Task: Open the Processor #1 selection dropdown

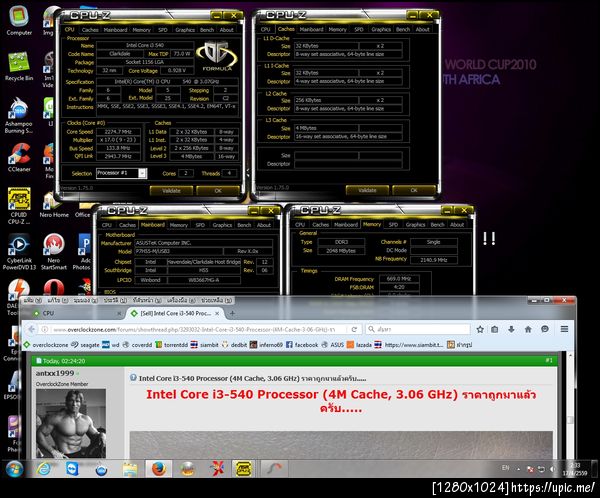Action: (122, 173)
